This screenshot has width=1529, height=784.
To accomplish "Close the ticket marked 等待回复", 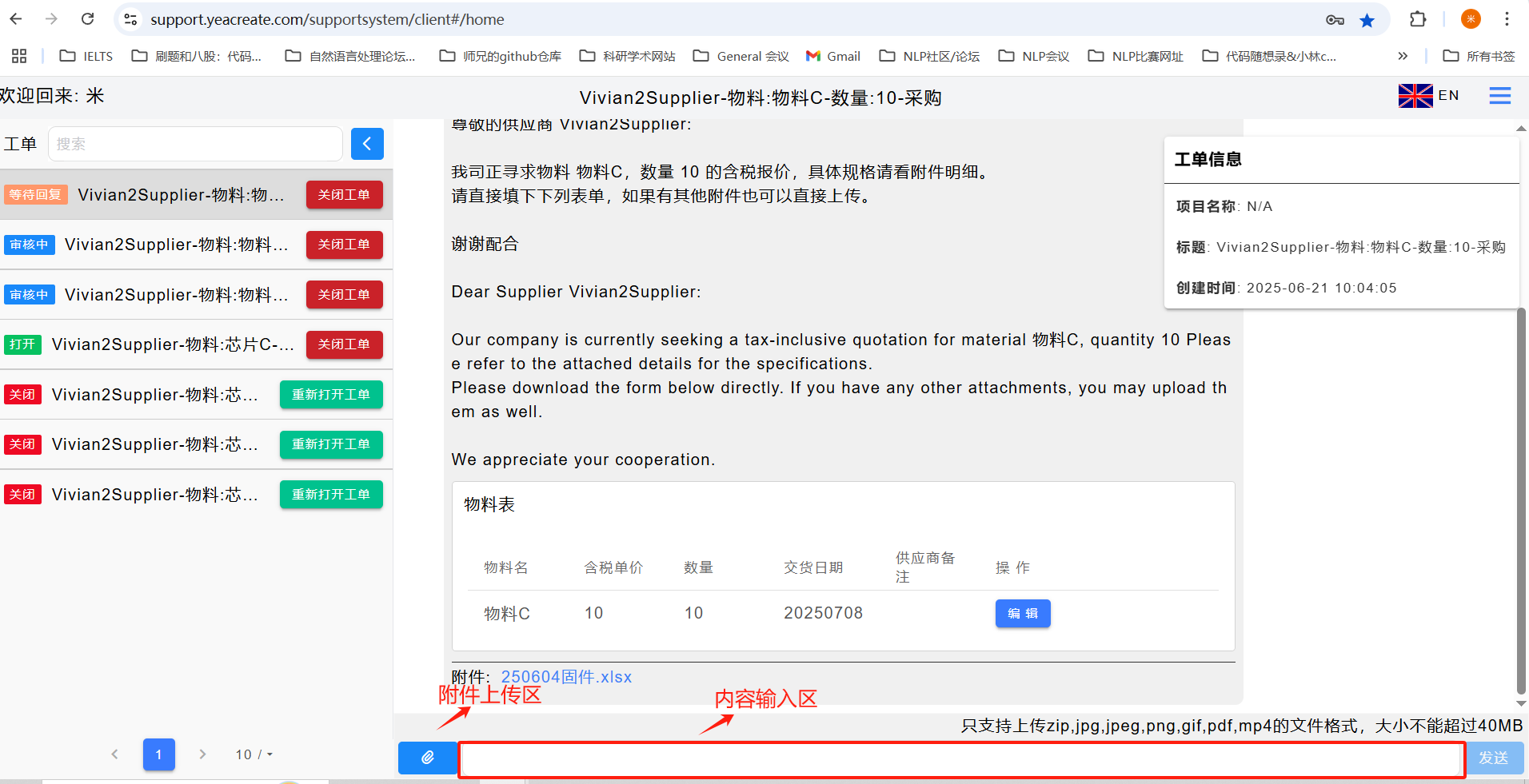I will [x=344, y=195].
